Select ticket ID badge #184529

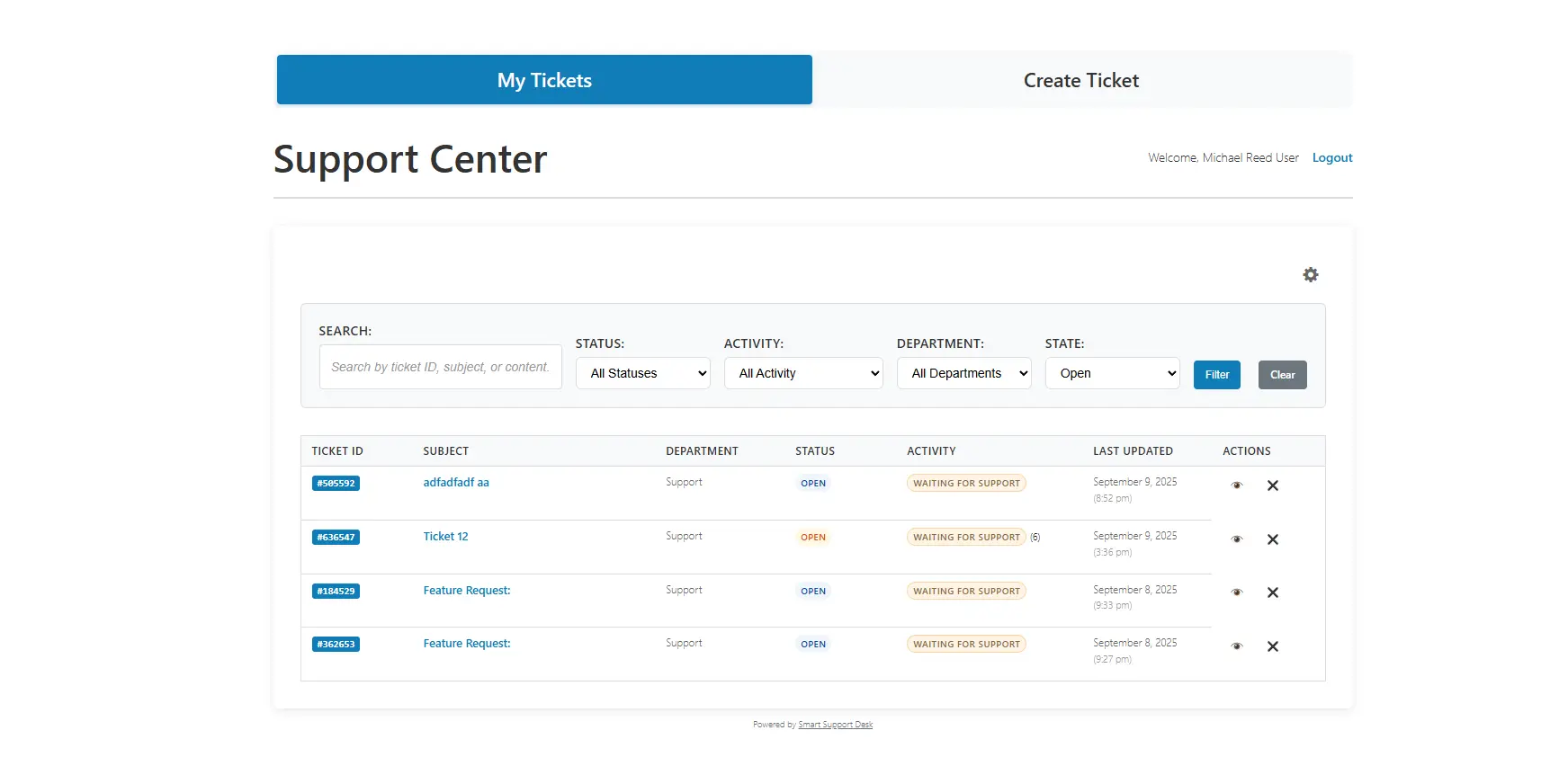tap(336, 592)
